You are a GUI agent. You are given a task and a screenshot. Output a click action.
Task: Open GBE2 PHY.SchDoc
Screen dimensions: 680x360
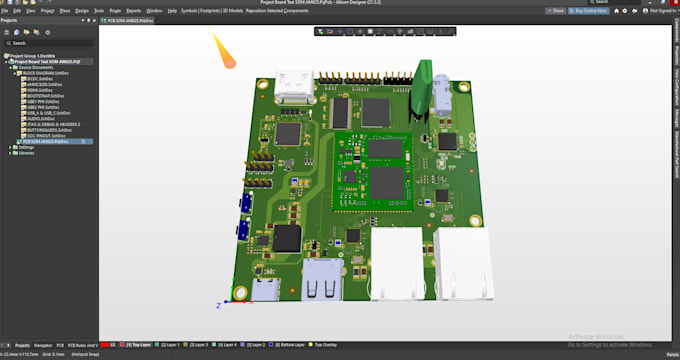43,107
